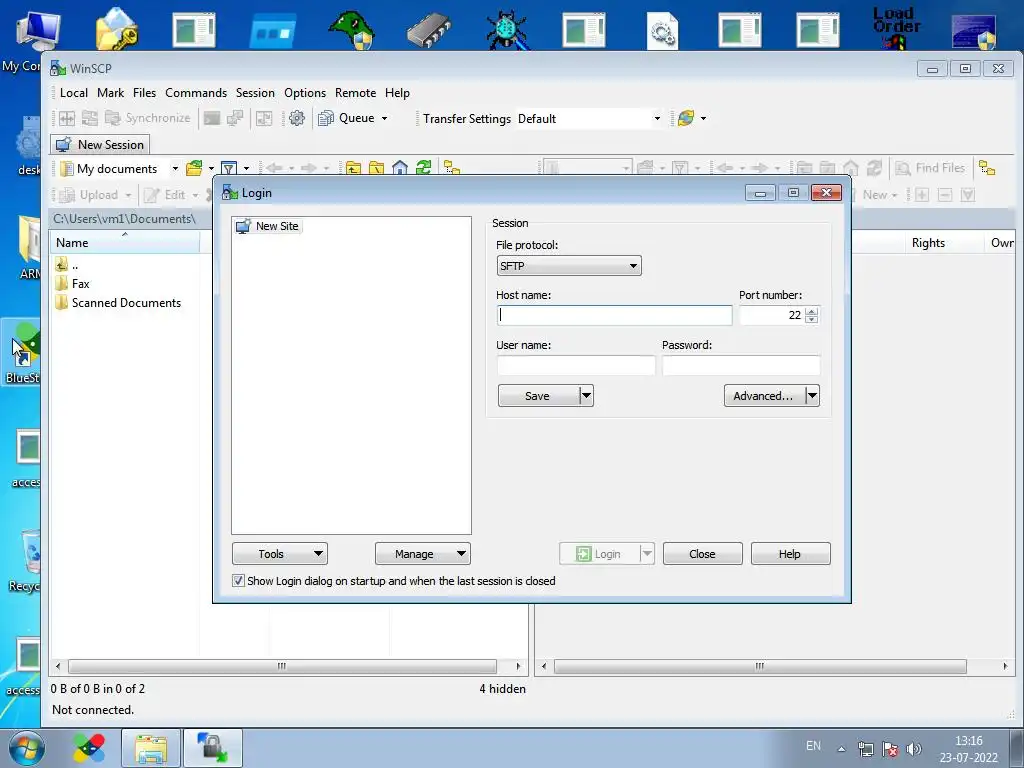Select the New Session tab
1024x768 pixels.
tap(101, 144)
